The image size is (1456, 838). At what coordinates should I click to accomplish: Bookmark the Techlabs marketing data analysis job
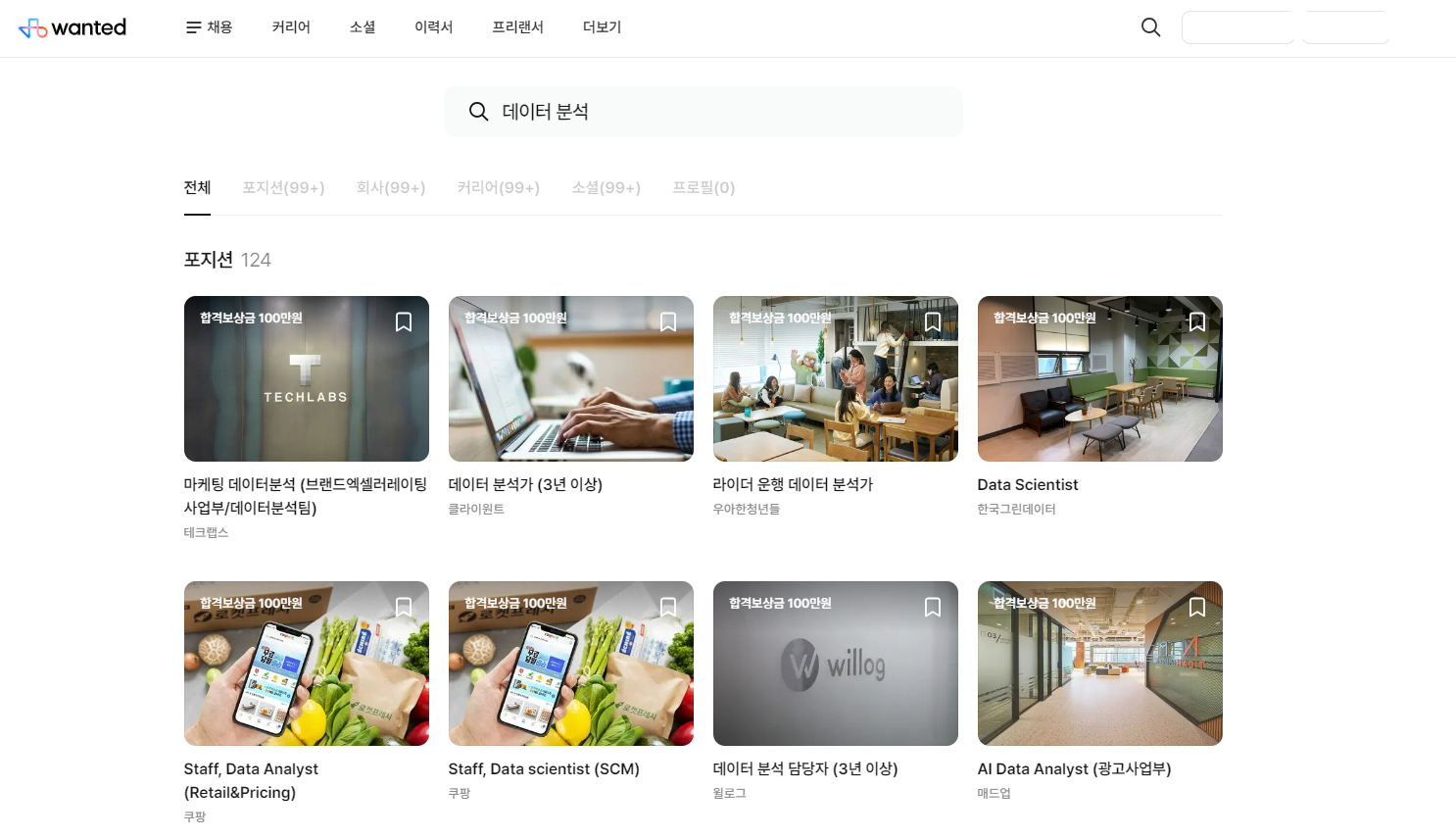pyautogui.click(x=403, y=322)
